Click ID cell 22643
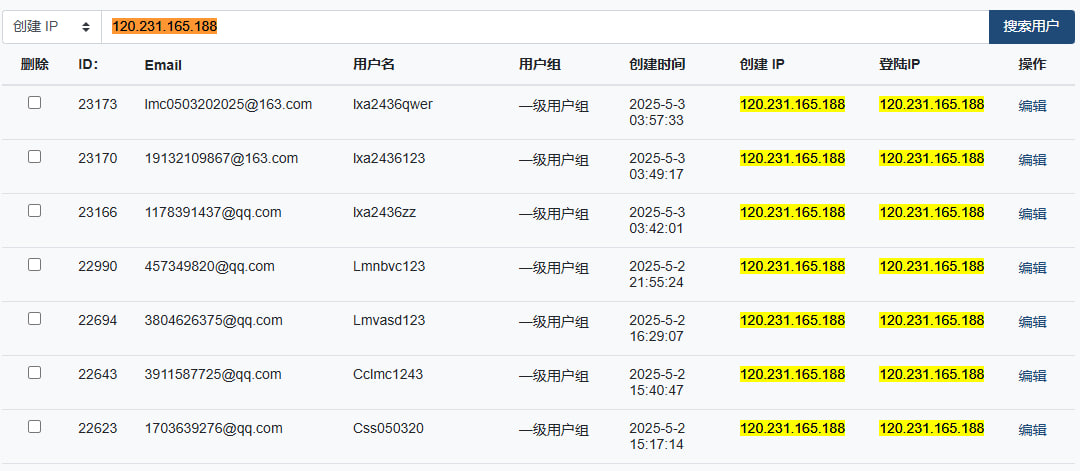The width and height of the screenshot is (1080, 471). (x=98, y=374)
